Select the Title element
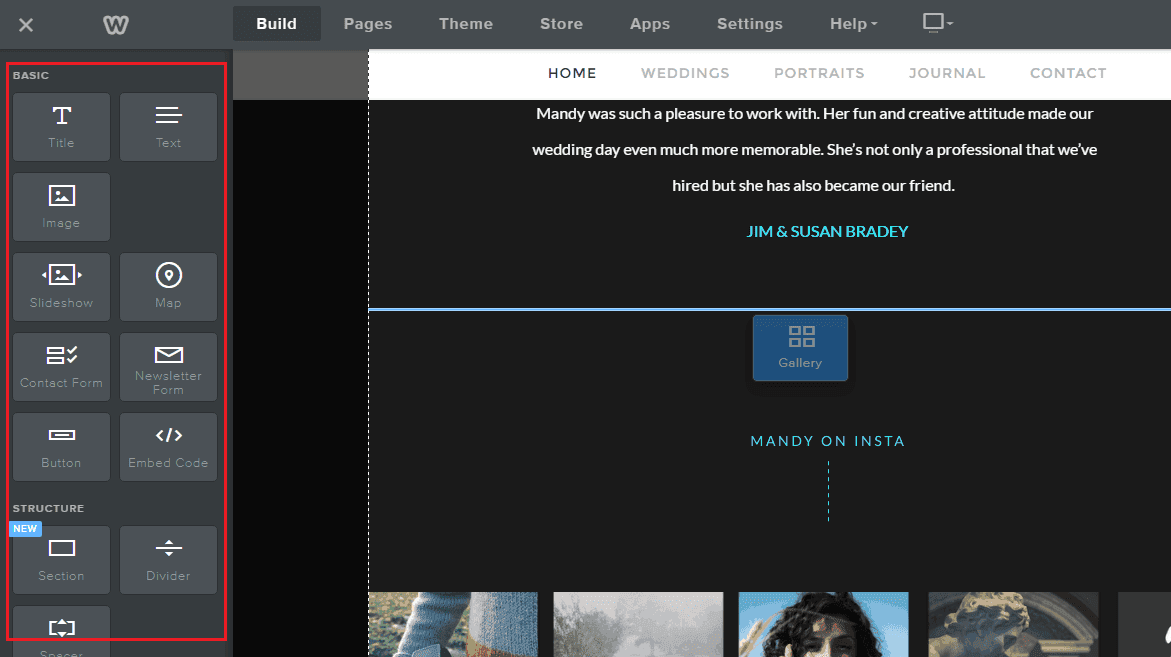This screenshot has height=657, width=1171. pyautogui.click(x=61, y=127)
